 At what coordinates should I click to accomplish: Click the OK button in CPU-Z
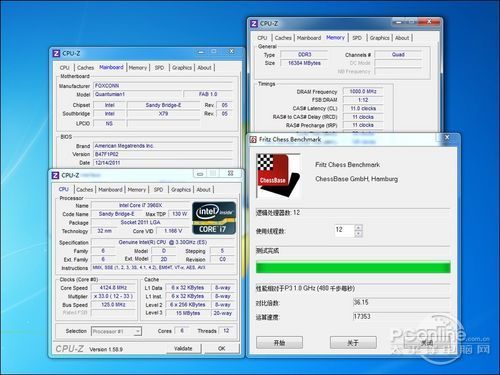[x=222, y=348]
